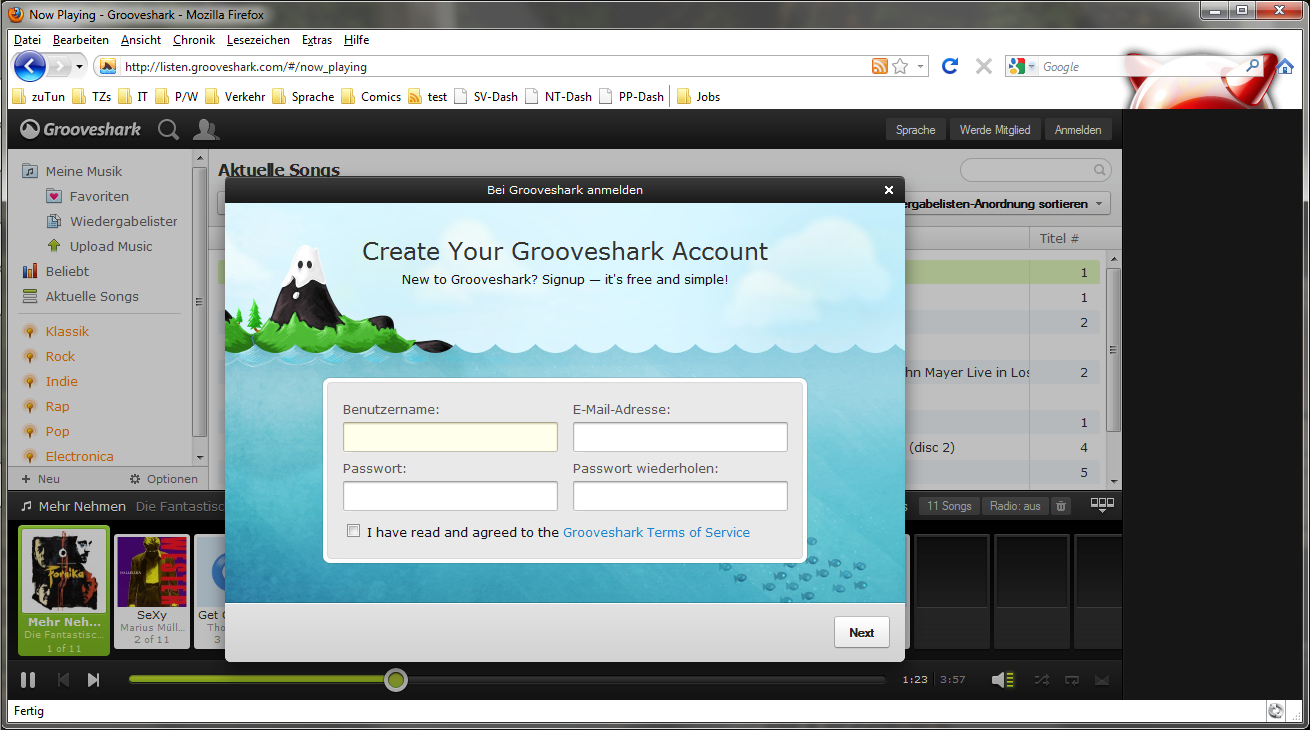Move the song playback progress slider
This screenshot has width=1310, height=730.
tap(395, 679)
